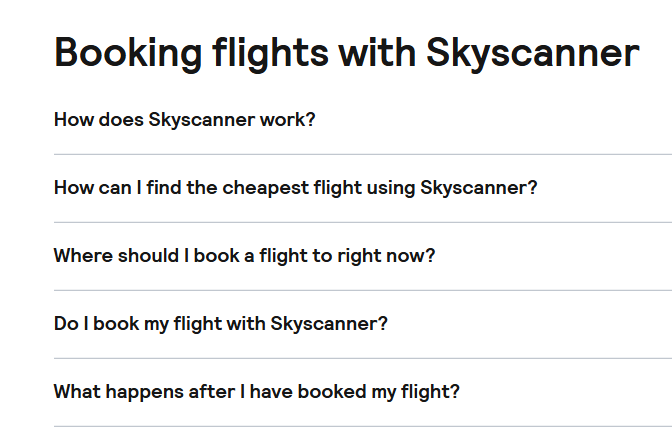The width and height of the screenshot is (672, 428).
Task: Click divider line below the cheapest flight question
Action: click(x=362, y=222)
